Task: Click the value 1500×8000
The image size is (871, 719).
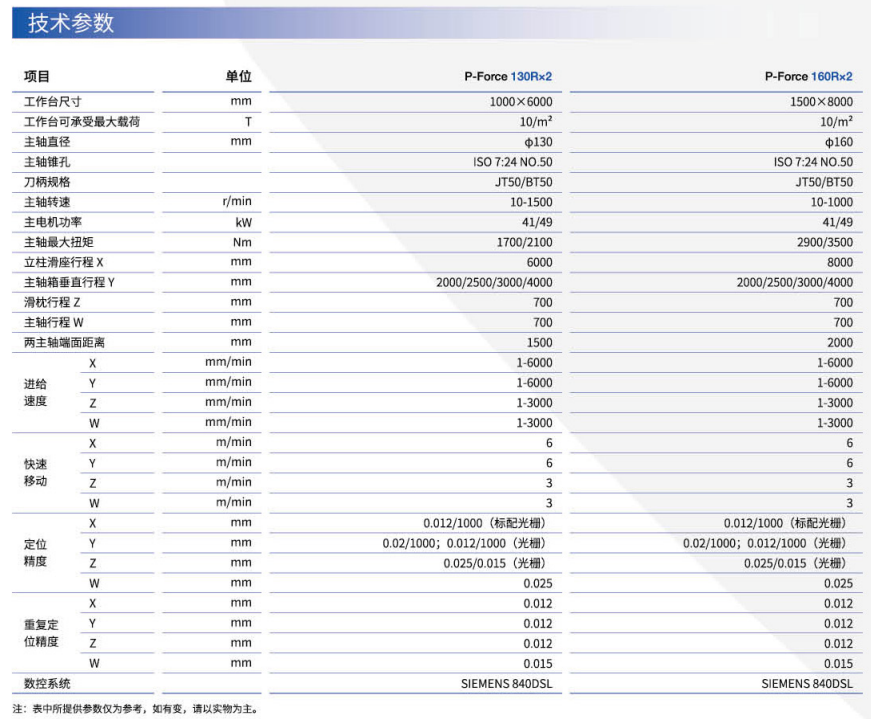Action: [822, 102]
